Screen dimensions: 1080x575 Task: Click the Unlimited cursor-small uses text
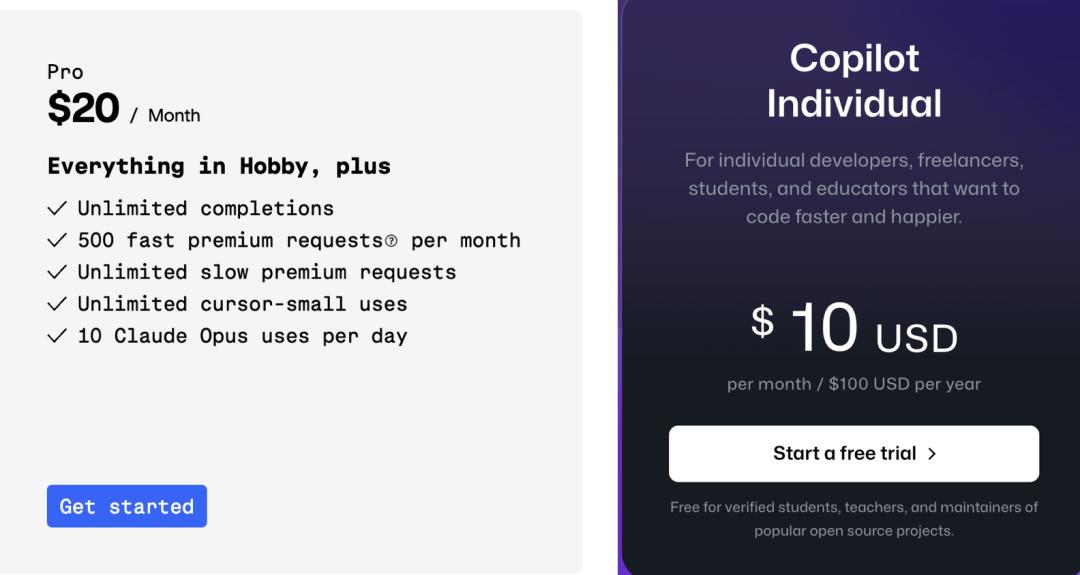[242, 304]
